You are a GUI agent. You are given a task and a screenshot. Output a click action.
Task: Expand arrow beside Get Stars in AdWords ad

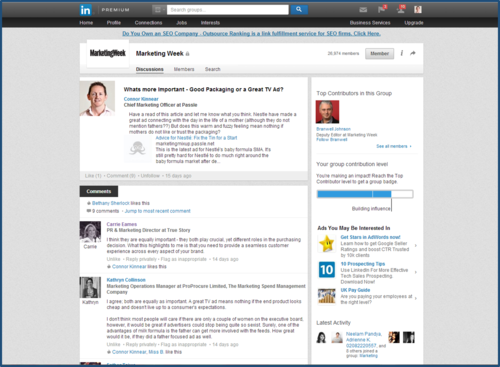click(416, 246)
